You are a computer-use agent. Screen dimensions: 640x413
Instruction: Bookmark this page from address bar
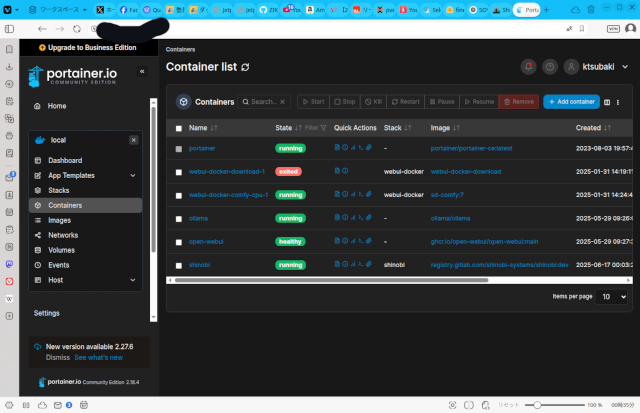[582, 29]
